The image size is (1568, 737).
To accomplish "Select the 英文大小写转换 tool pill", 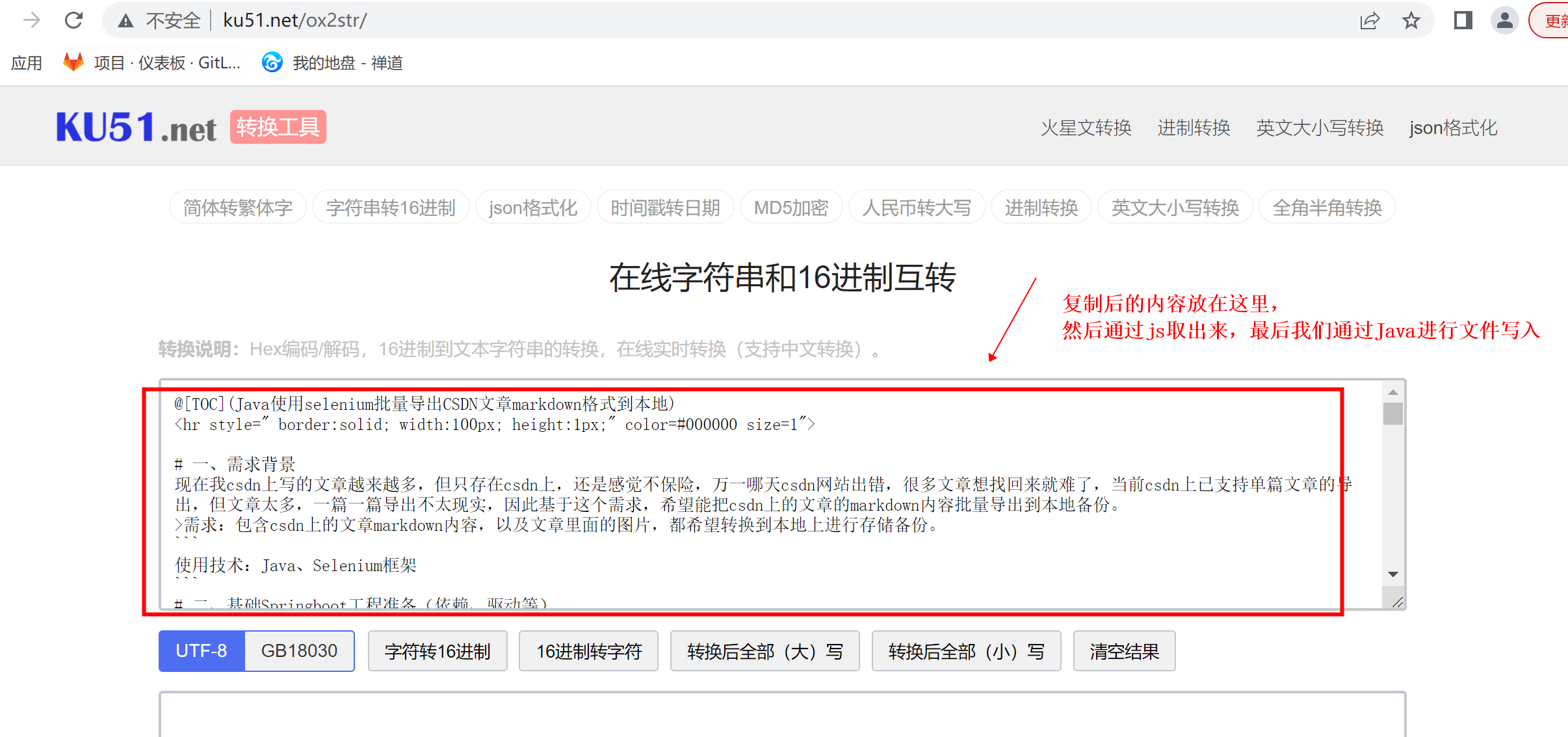I will [1175, 208].
